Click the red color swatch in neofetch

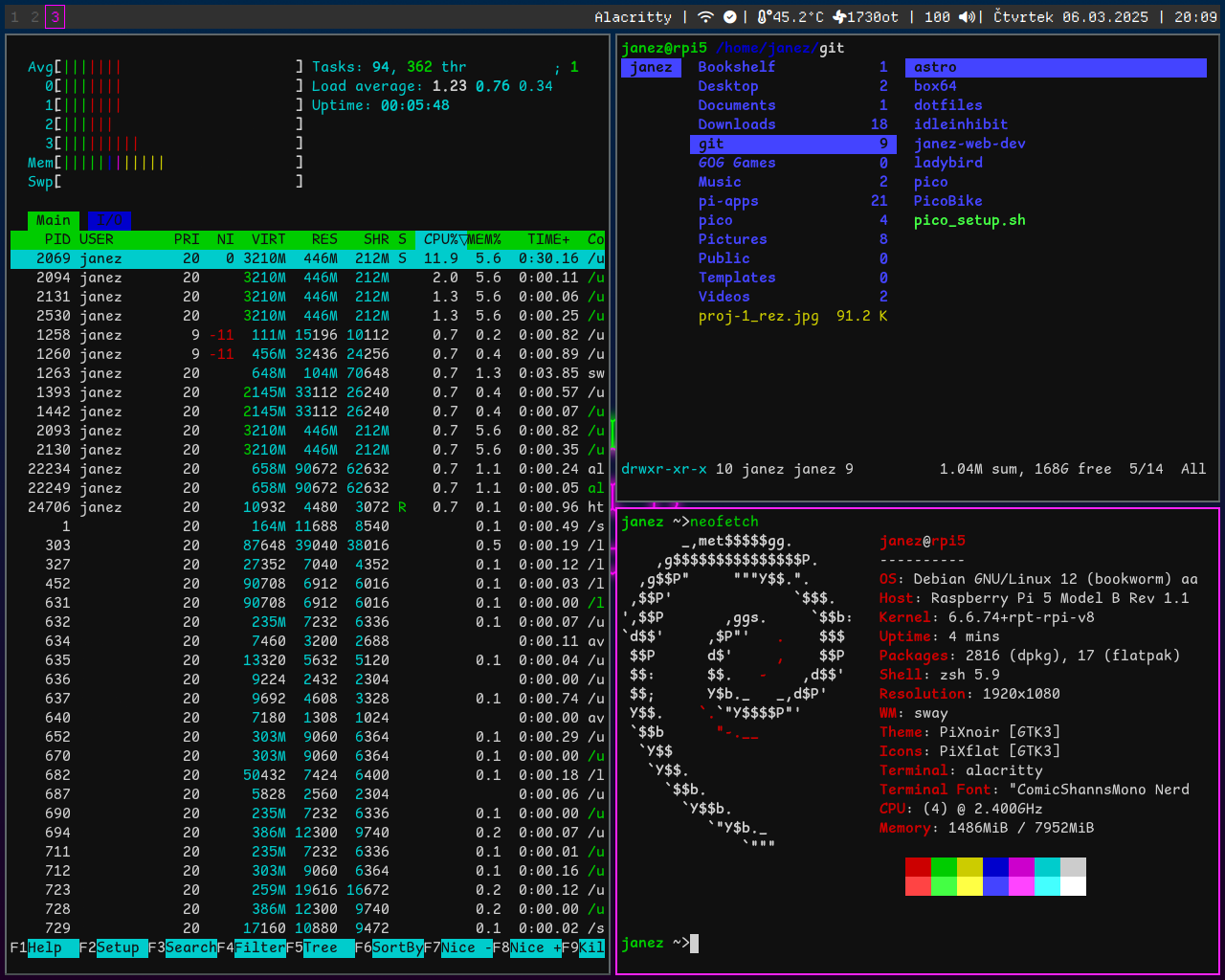pos(918,866)
